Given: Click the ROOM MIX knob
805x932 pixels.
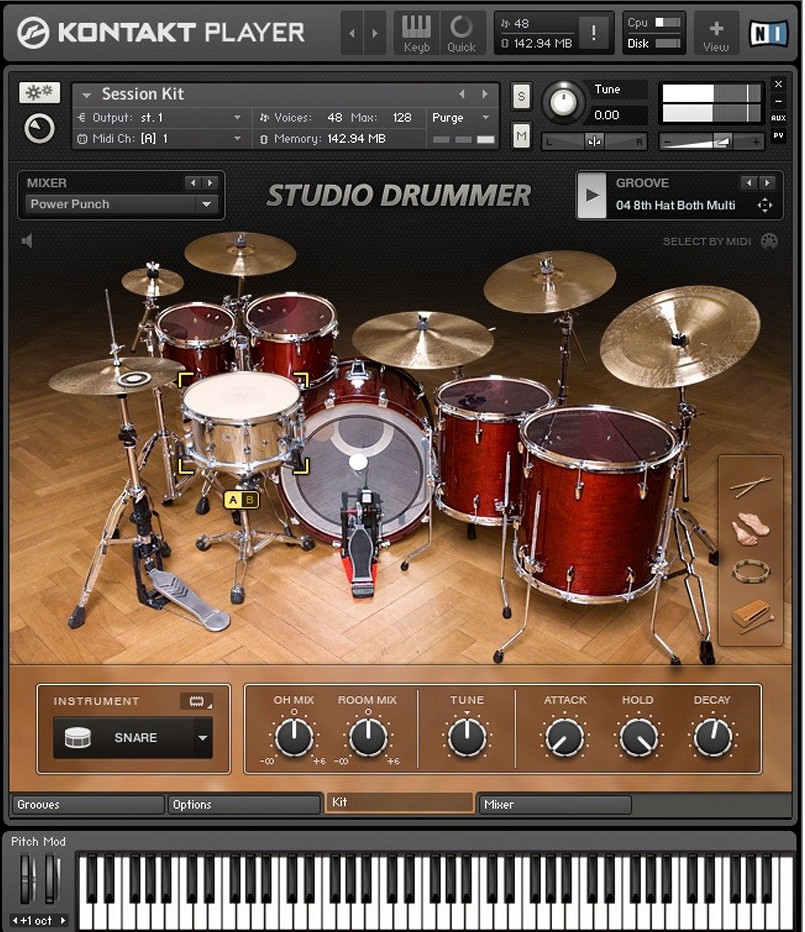Looking at the screenshot, I should click(367, 737).
